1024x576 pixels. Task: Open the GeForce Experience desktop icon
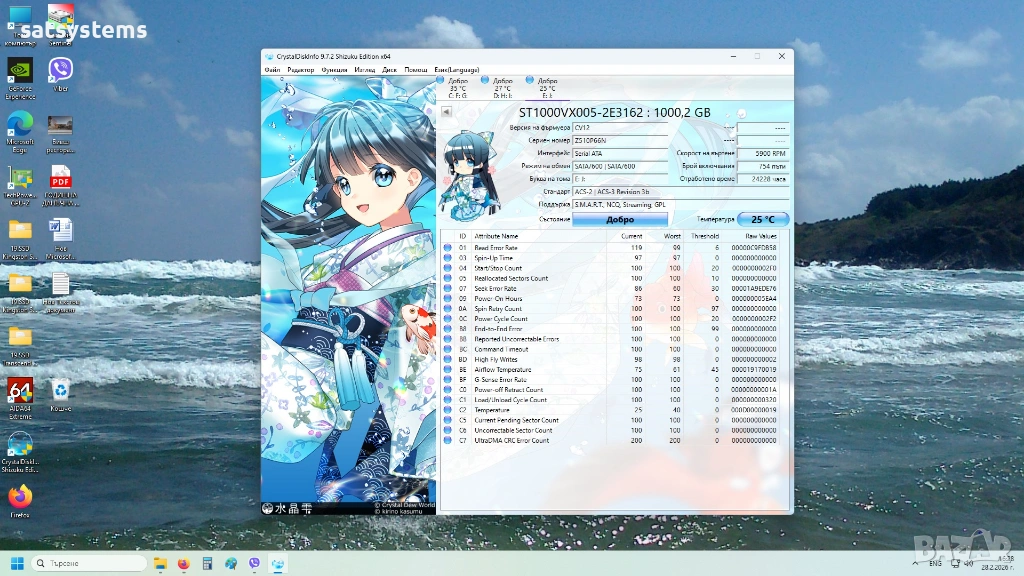[x=20, y=74]
